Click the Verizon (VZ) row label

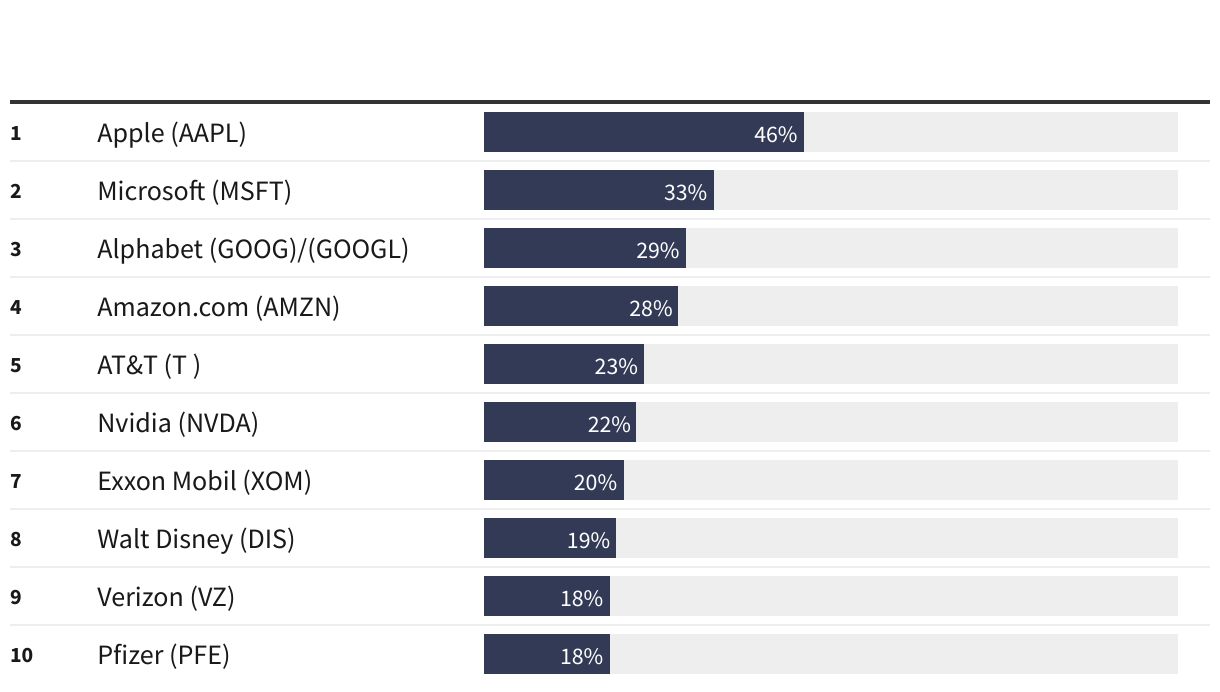(166, 597)
